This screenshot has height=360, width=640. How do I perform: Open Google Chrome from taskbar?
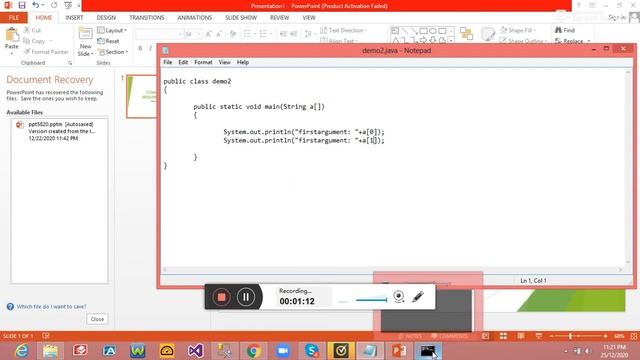(x=253, y=351)
